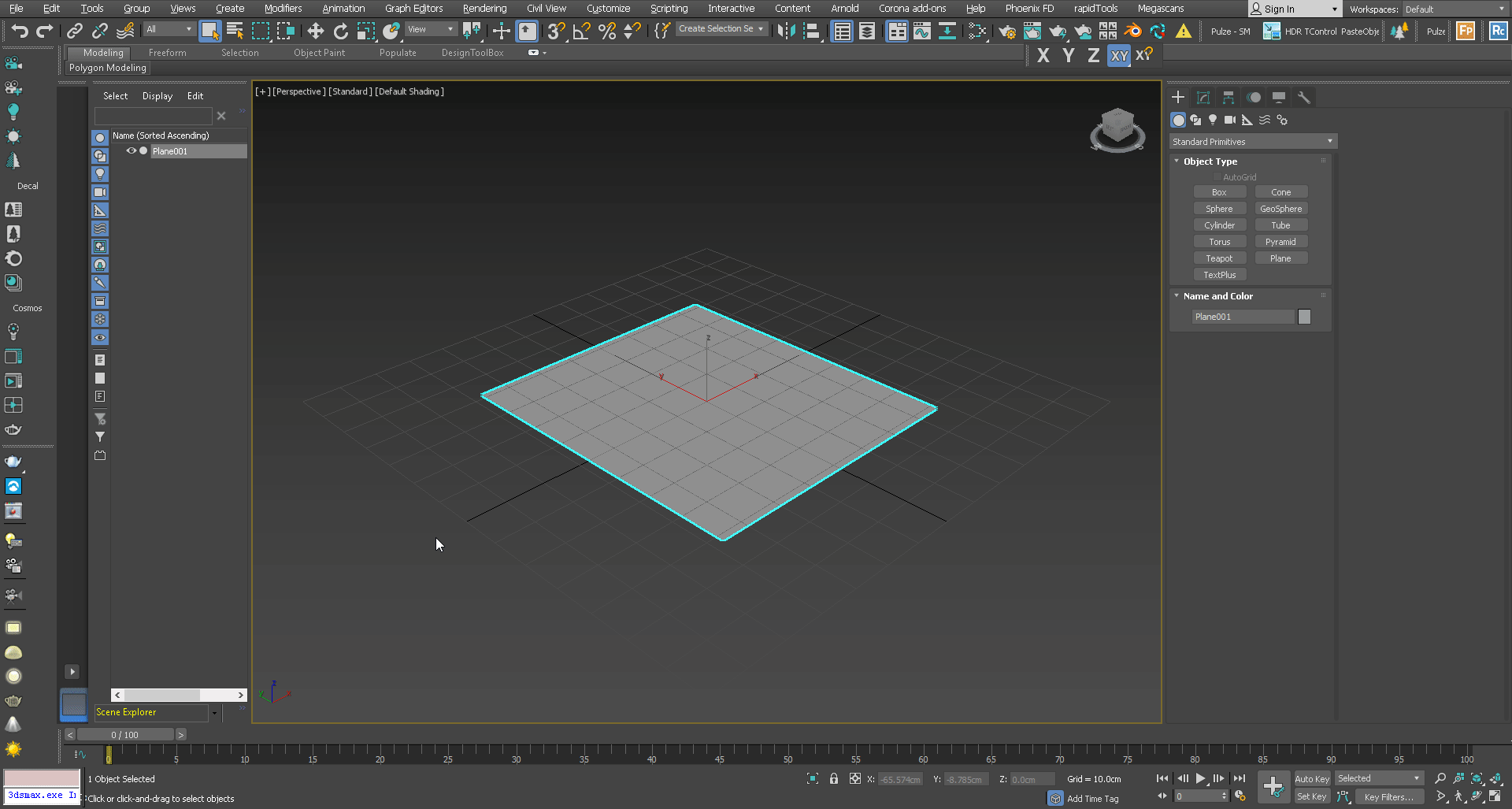Click the Play Animation button
The width and height of the screenshot is (1512, 809).
point(1200,778)
